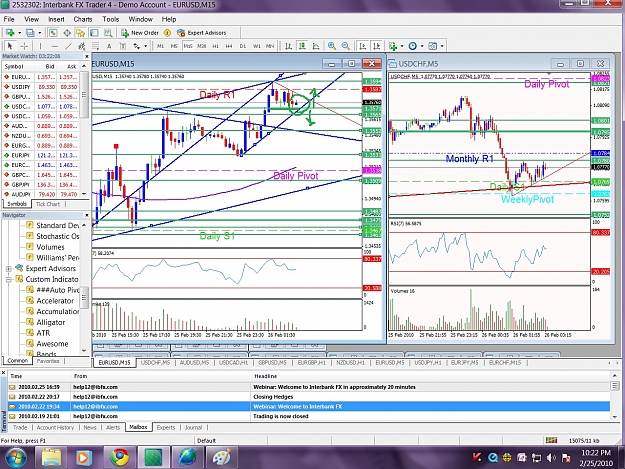Viewport: 625px width, 469px height.
Task: Switch chart to Candlesticks type
Action: click(302, 46)
